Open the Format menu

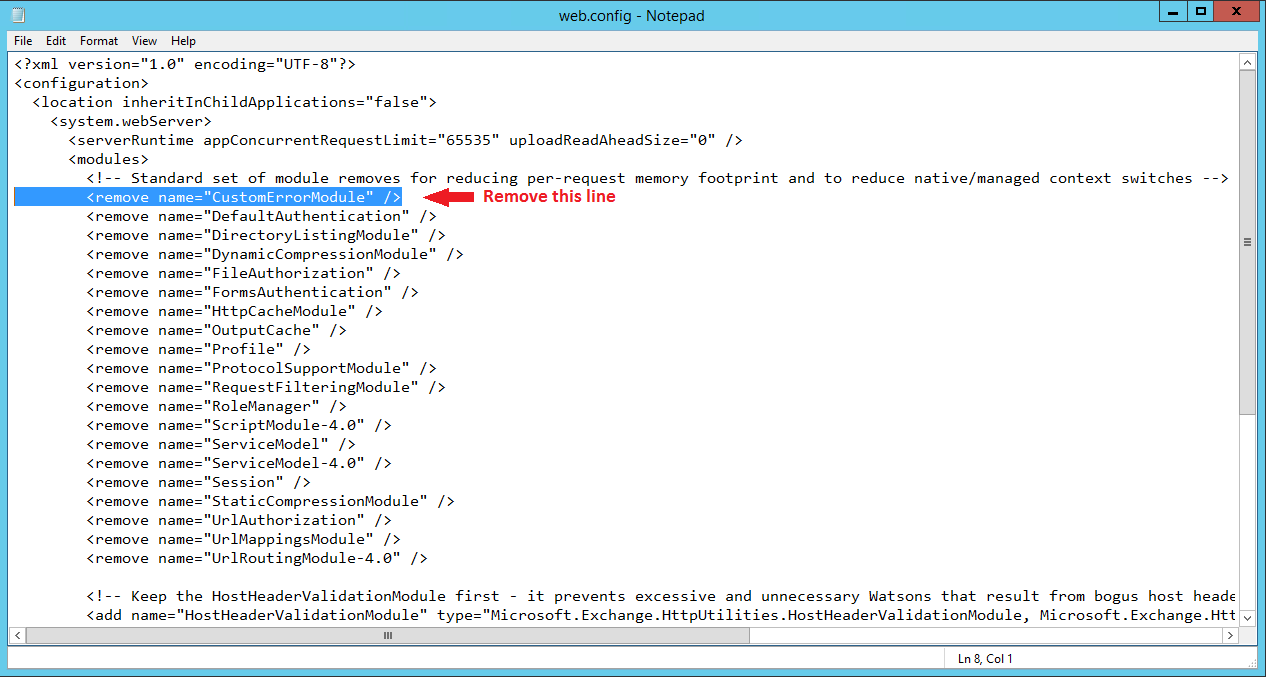click(98, 41)
